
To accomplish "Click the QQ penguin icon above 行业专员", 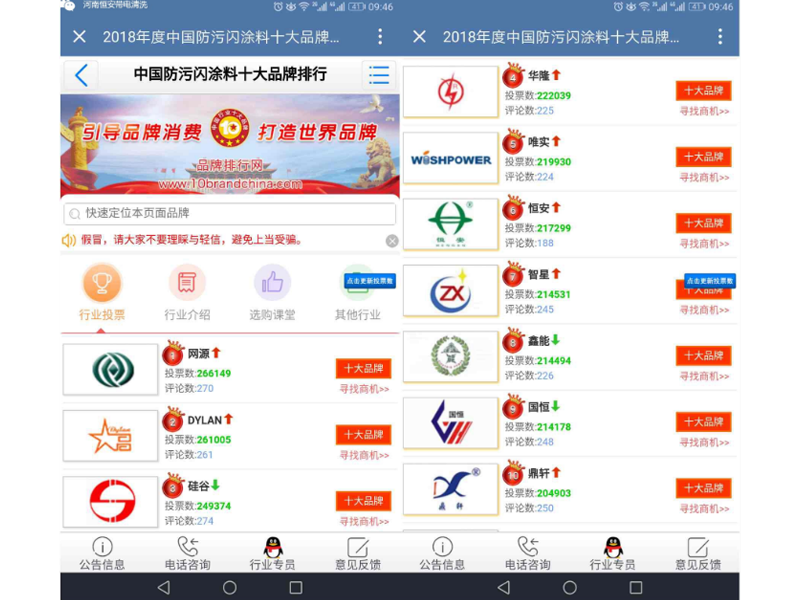I will (272, 545).
